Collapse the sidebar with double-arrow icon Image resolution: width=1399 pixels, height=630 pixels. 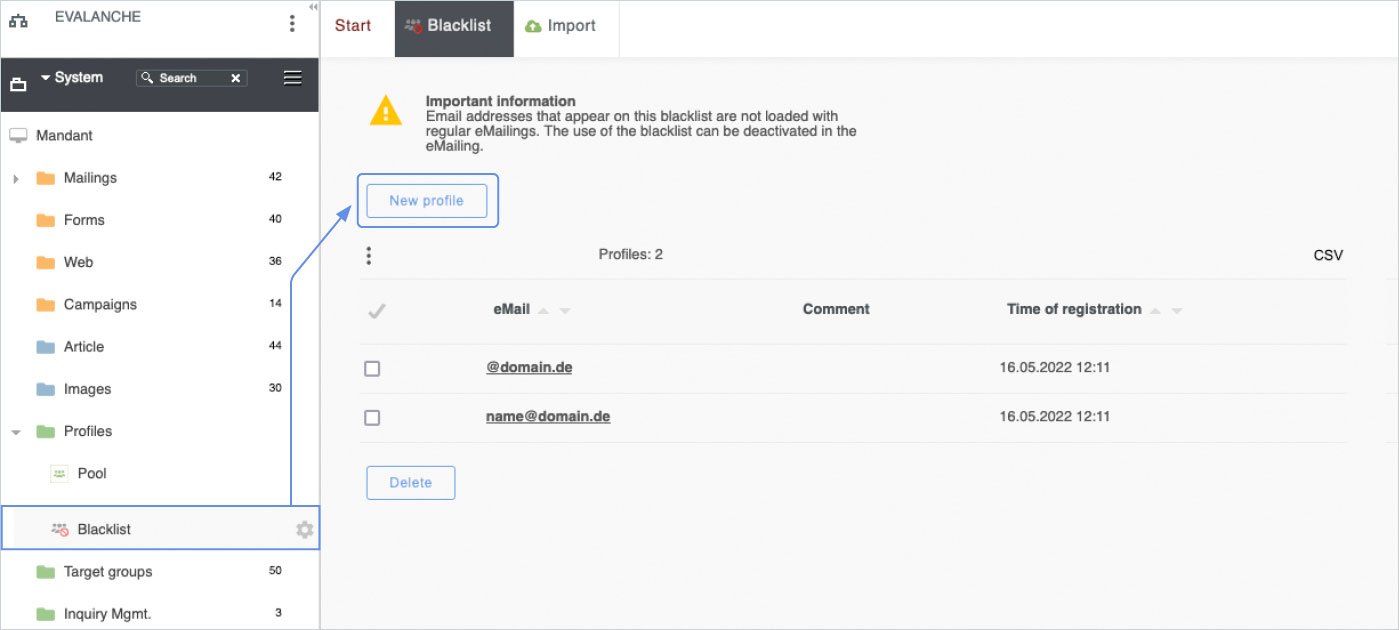point(313,7)
